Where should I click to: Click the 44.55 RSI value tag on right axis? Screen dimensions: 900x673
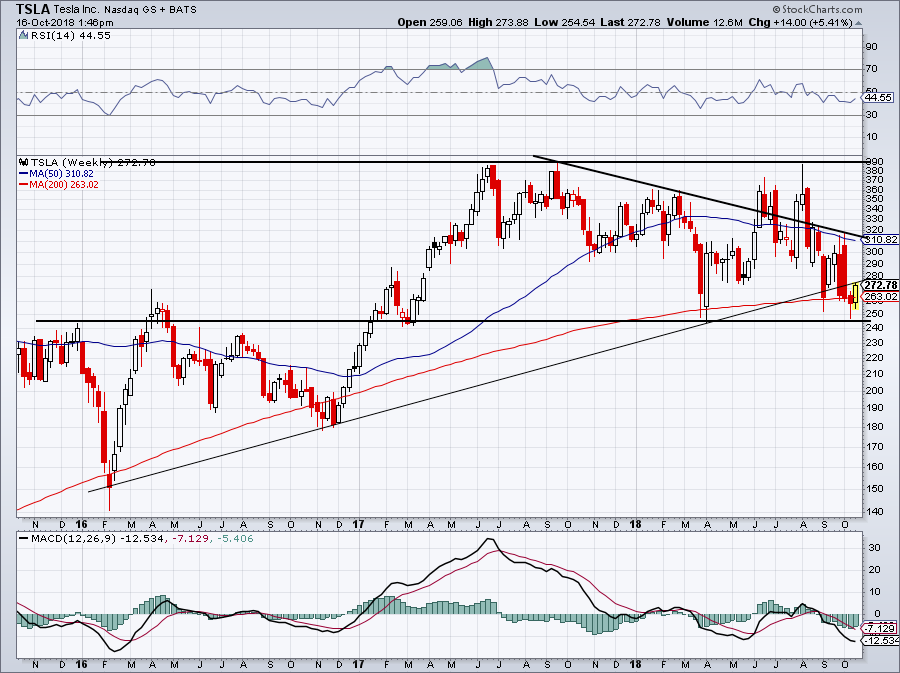[879, 98]
